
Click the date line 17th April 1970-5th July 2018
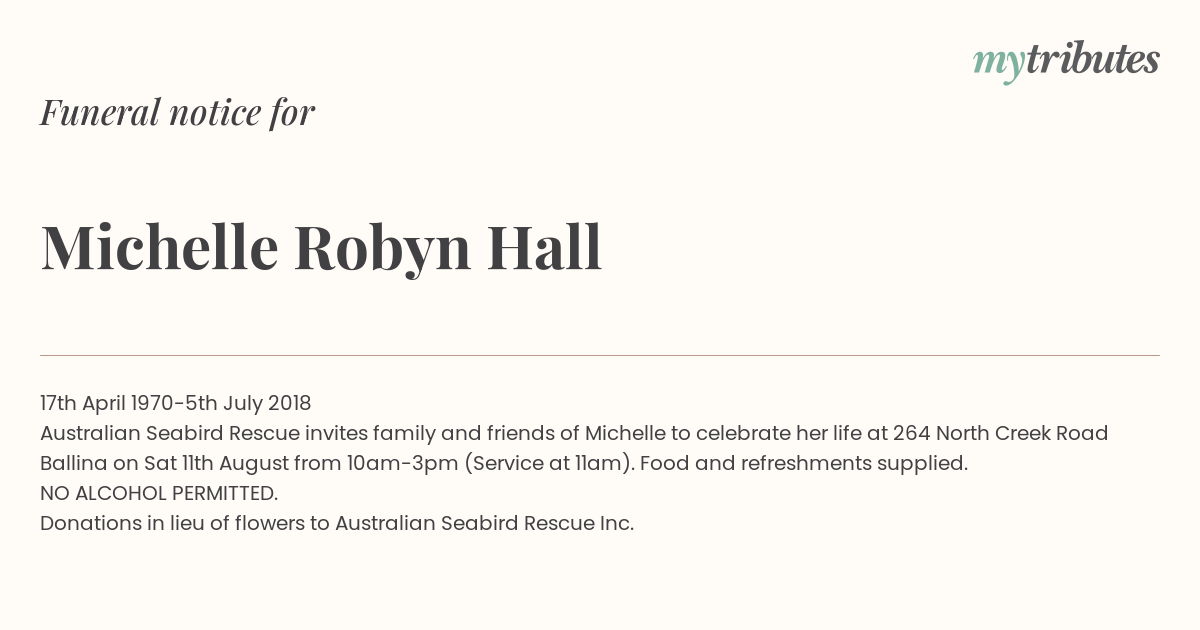(x=176, y=403)
